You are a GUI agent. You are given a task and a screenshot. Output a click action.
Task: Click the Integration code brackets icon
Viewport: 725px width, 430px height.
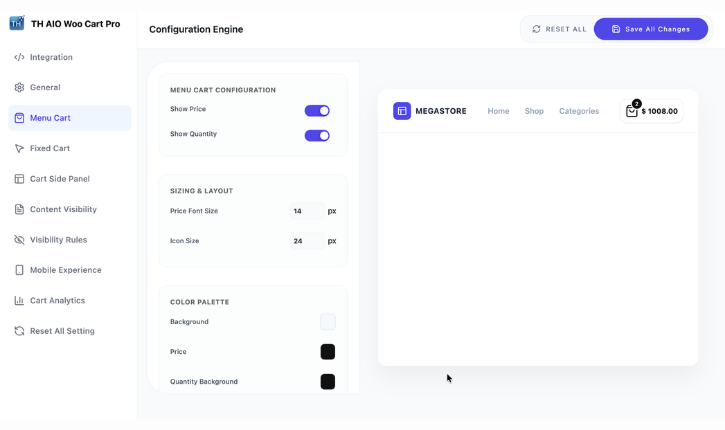click(19, 57)
